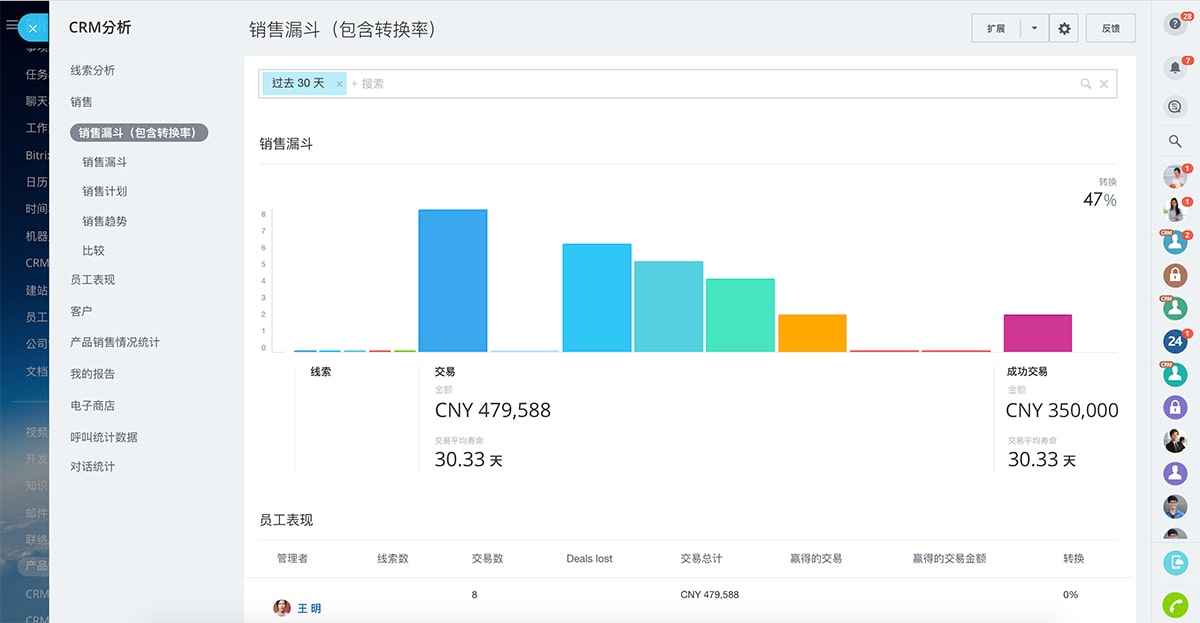Open the chat search bubble icon
Image resolution: width=1200 pixels, height=623 pixels.
click(1175, 106)
